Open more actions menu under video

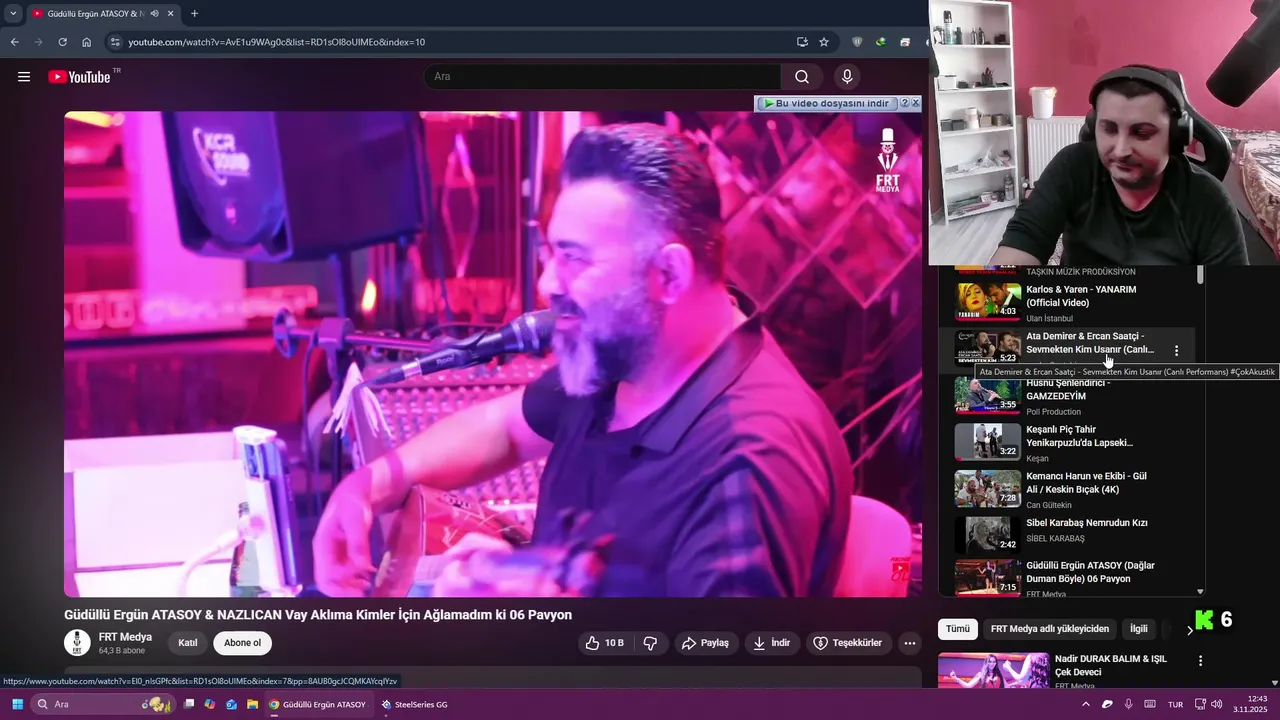pyautogui.click(x=909, y=643)
